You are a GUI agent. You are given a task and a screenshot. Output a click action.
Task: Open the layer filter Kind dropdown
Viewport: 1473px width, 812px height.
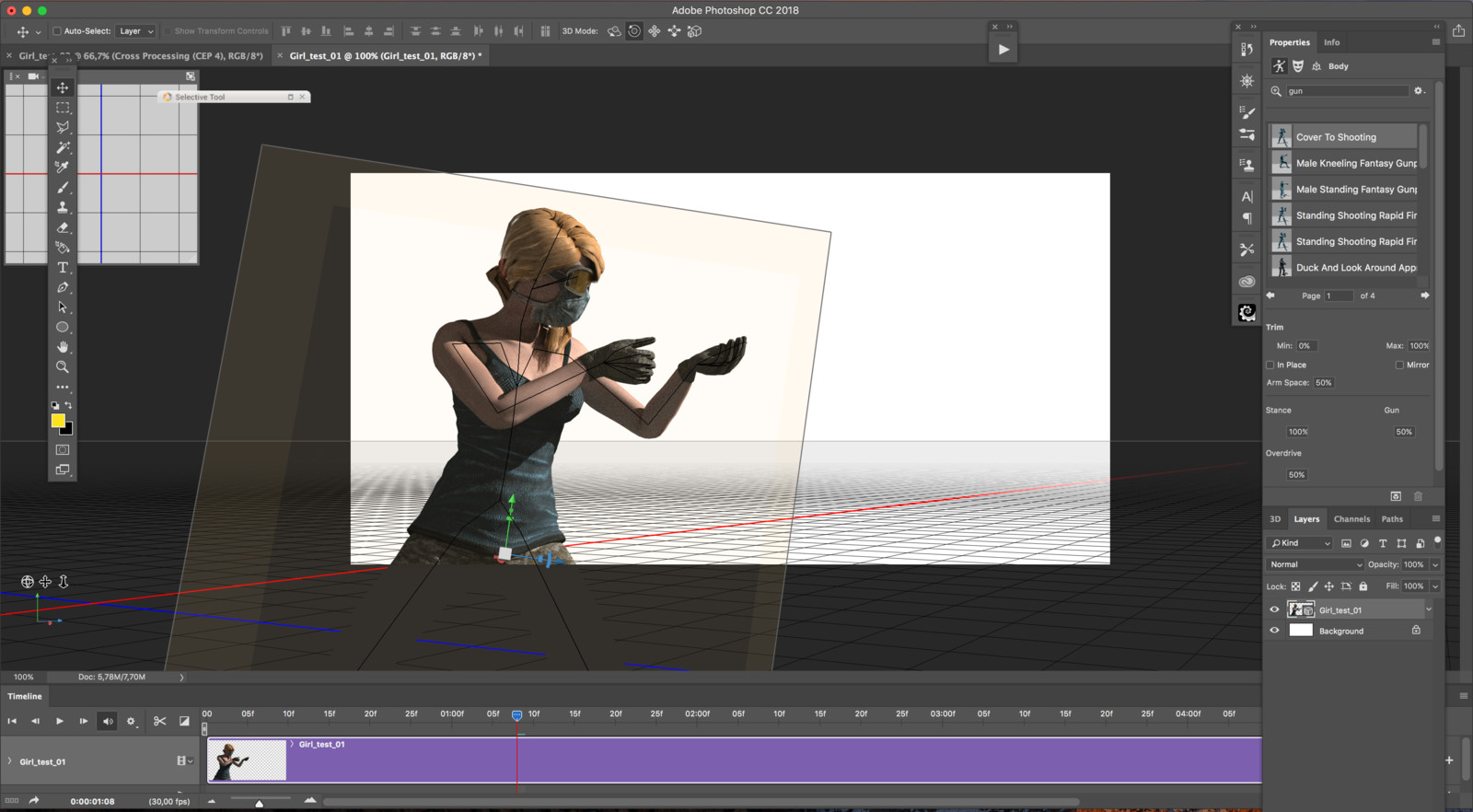coord(1300,543)
